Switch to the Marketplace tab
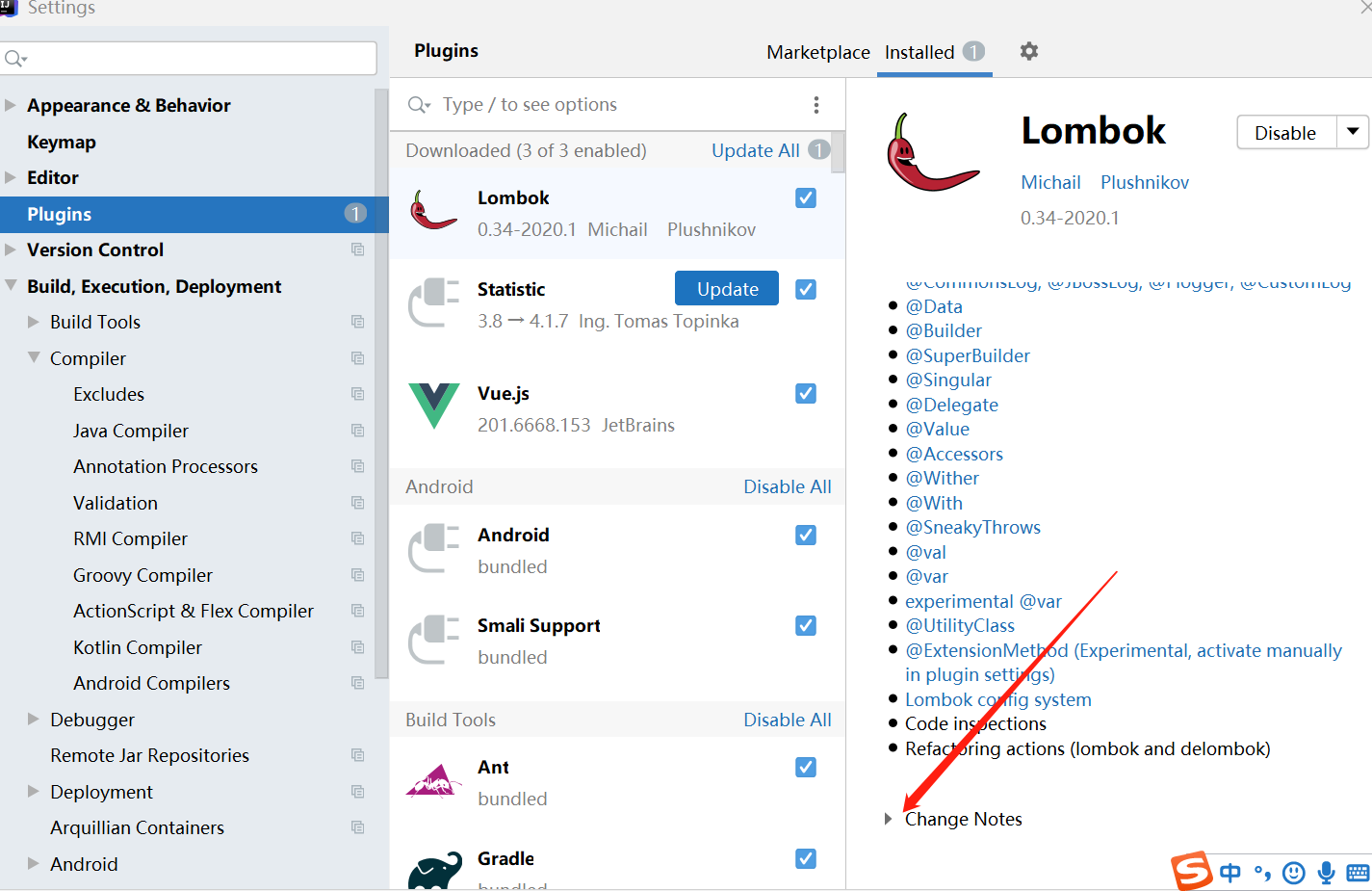Screen dimensions: 1372x891 point(818,52)
